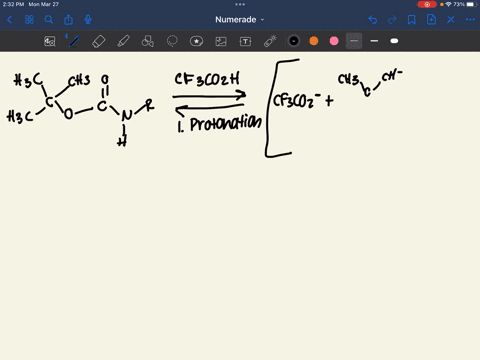Pick the orange pen color

pyautogui.click(x=314, y=41)
